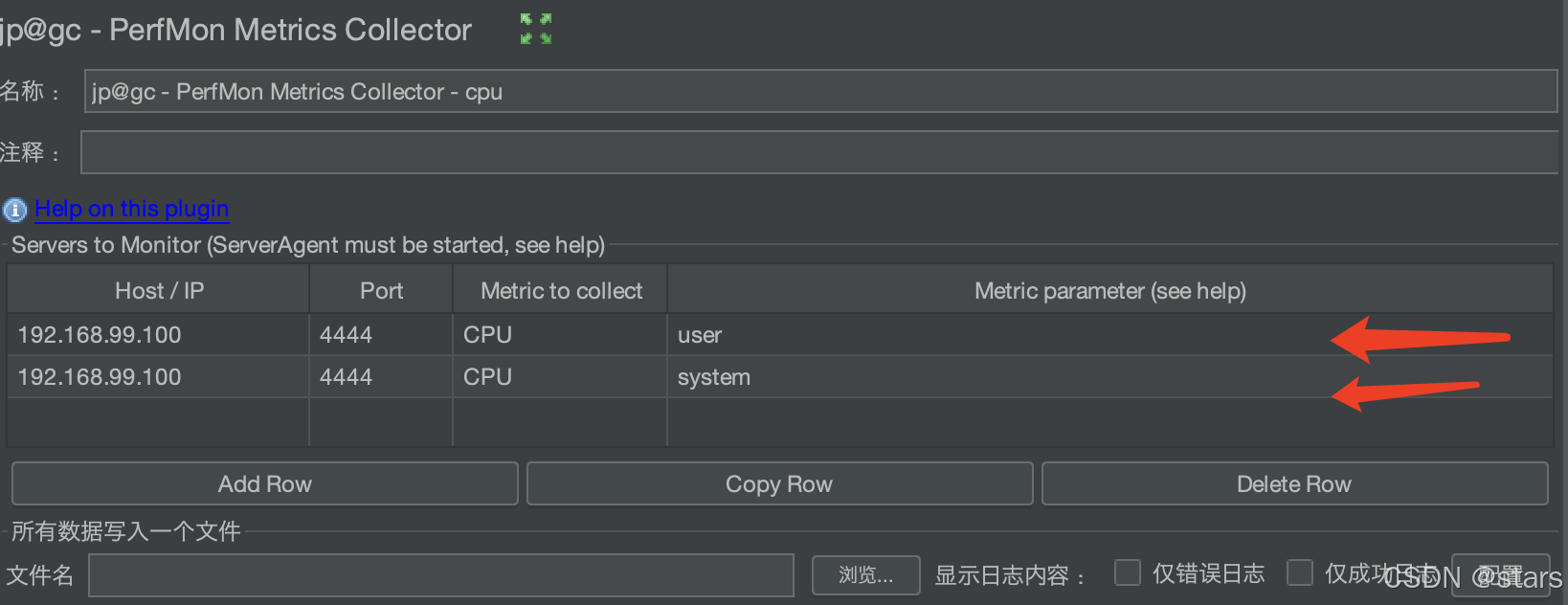Open the Help on this plugin link

pos(132,209)
